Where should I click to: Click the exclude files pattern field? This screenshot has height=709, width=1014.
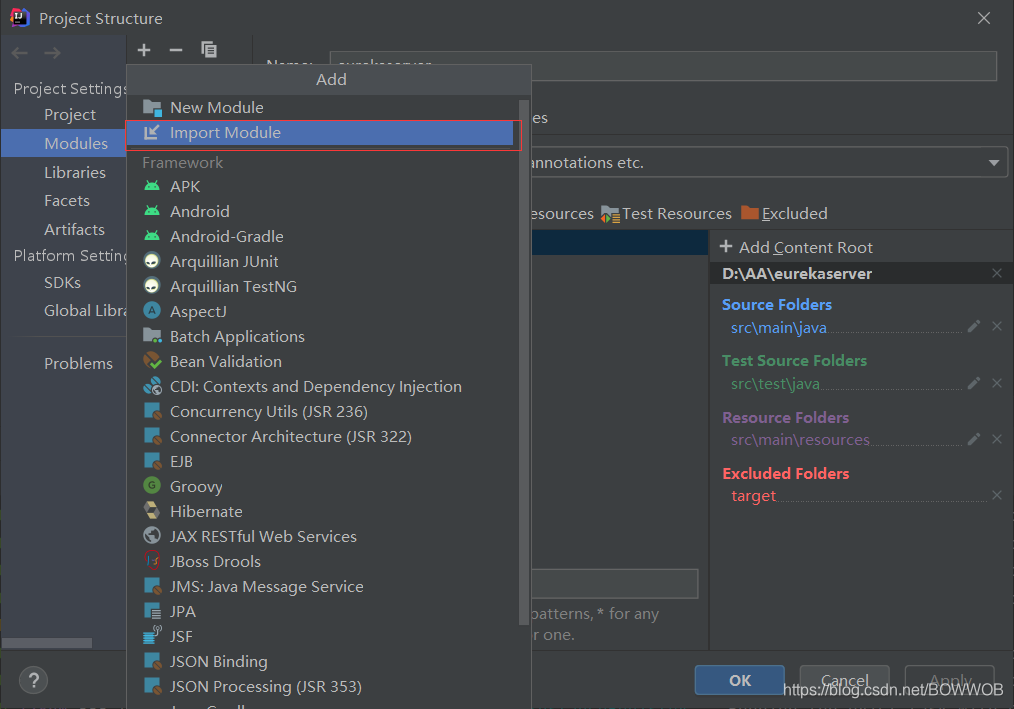pyautogui.click(x=614, y=584)
